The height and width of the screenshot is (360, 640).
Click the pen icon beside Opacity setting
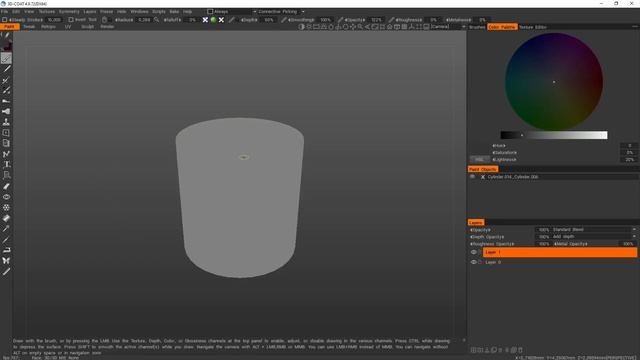coord(340,20)
